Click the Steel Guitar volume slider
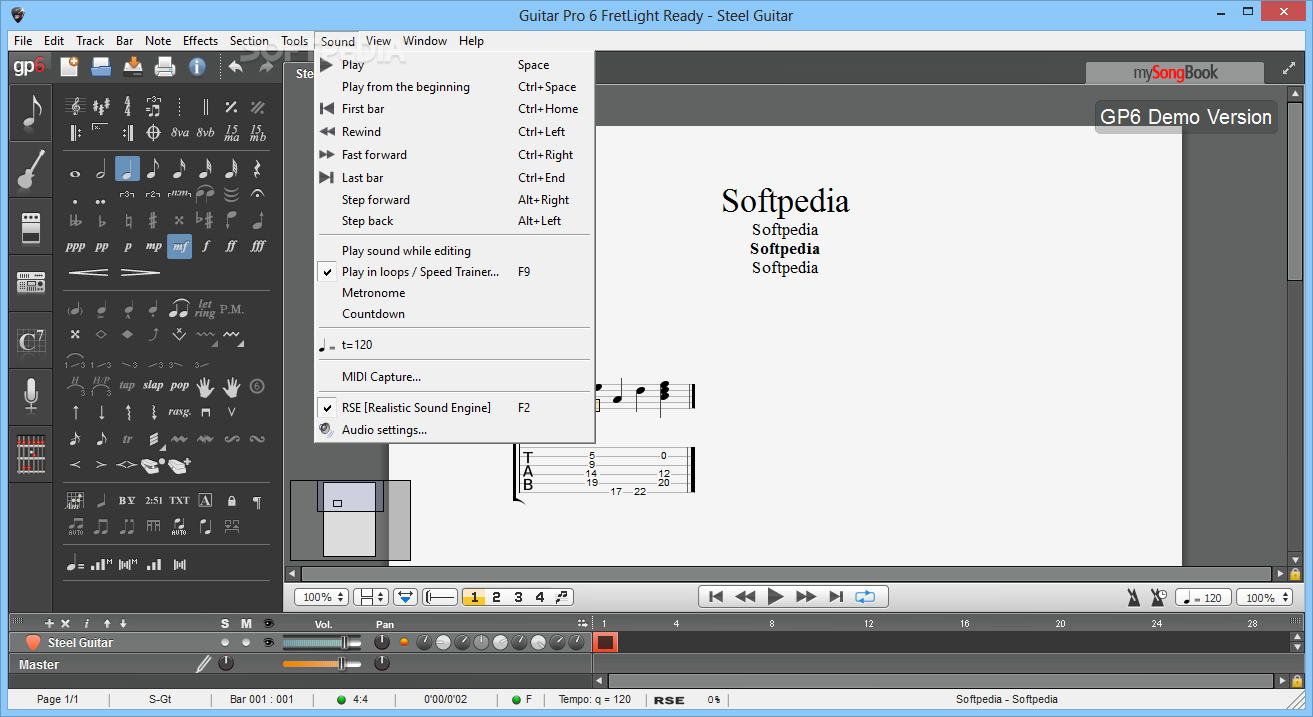The image size is (1313, 717). point(322,642)
